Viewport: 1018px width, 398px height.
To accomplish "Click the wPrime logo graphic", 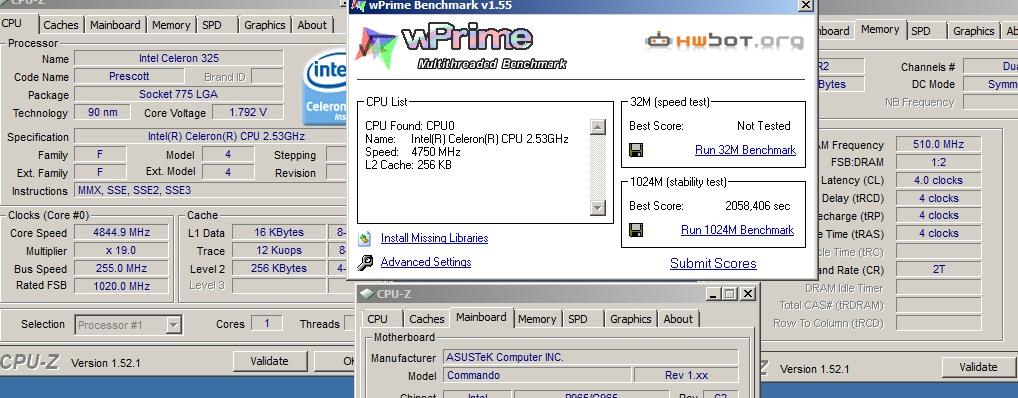I will (x=461, y=47).
